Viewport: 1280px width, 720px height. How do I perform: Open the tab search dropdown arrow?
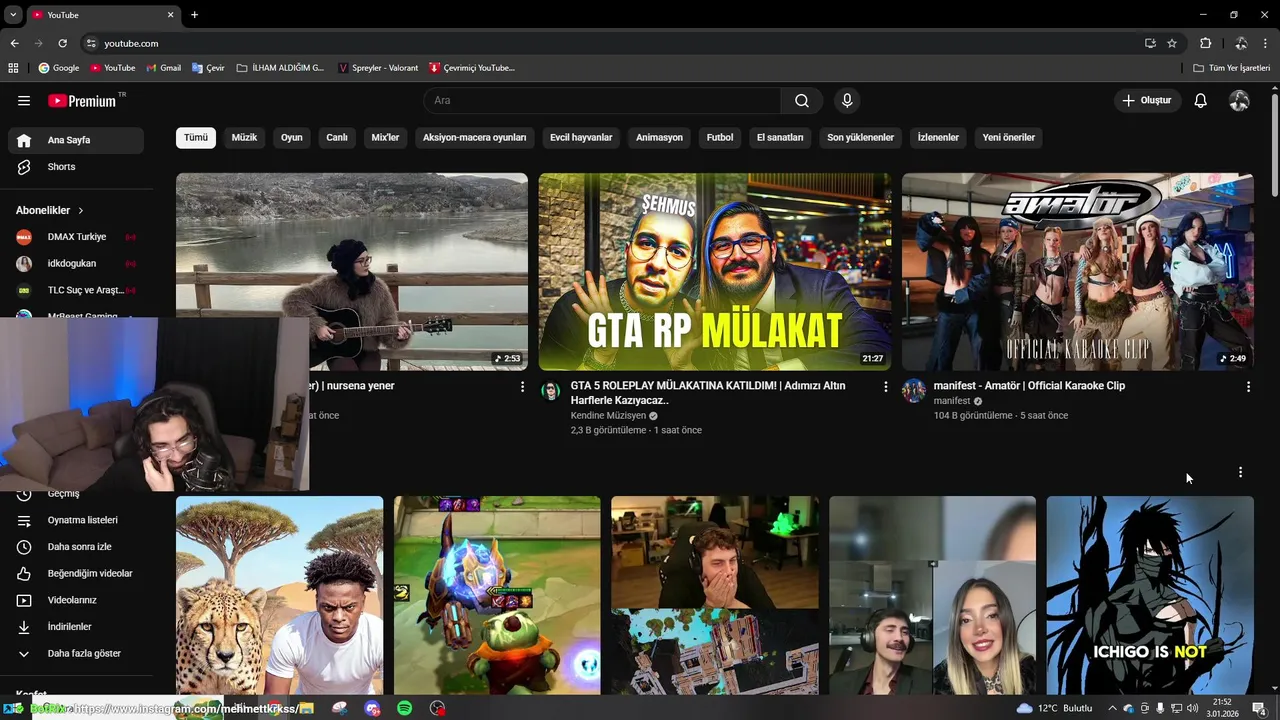tap(13, 15)
